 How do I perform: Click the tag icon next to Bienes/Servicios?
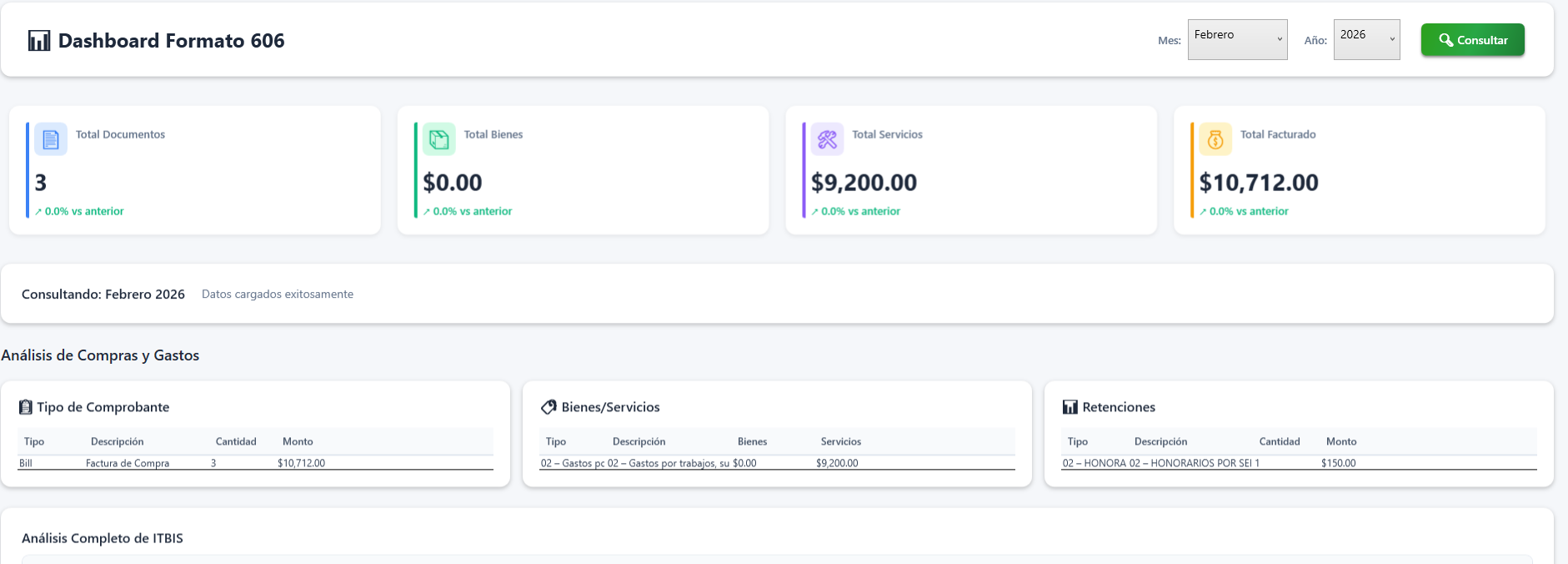[549, 407]
